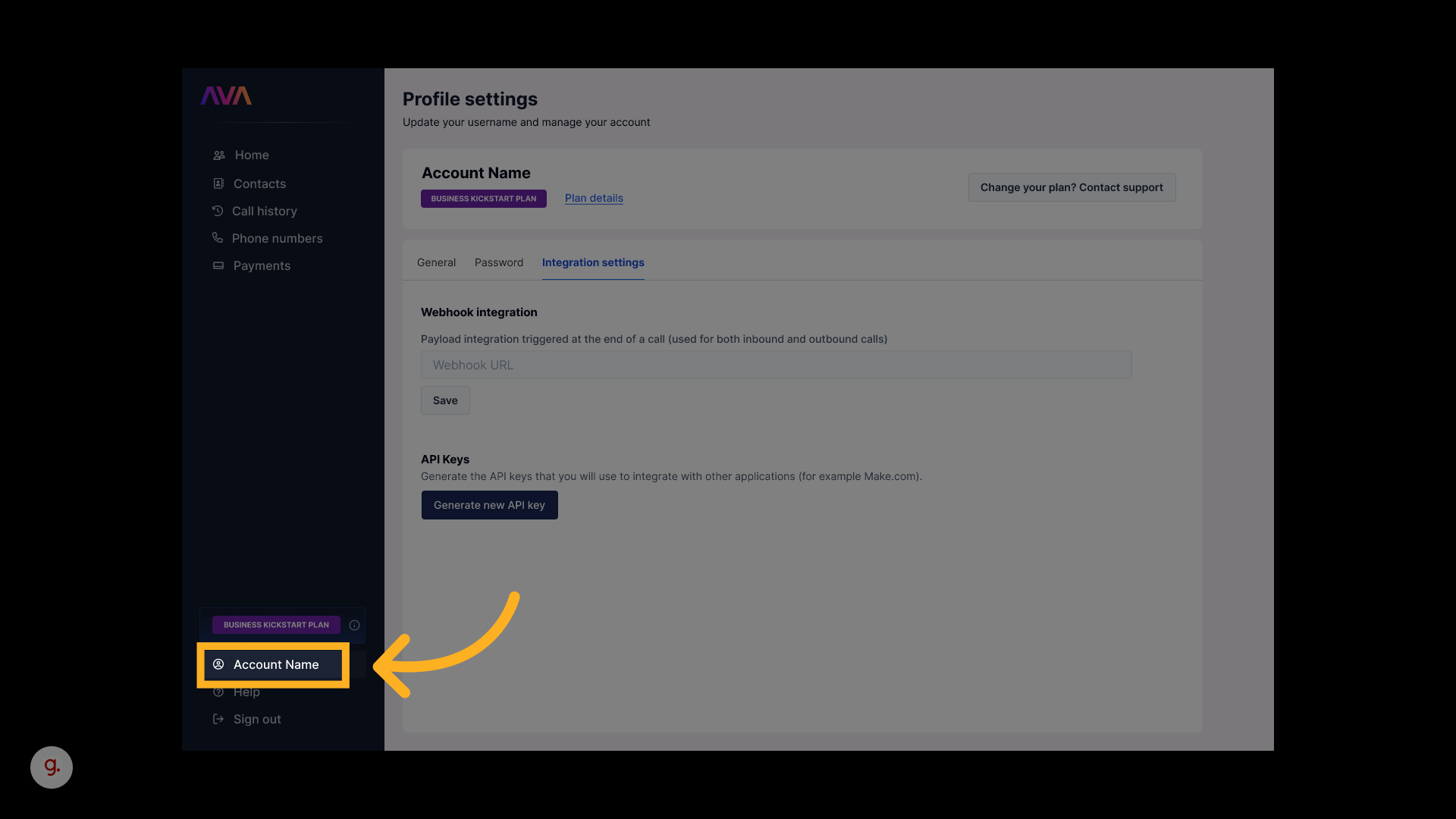This screenshot has width=1456, height=819.
Task: Select the Integration settings tab
Action: click(x=593, y=262)
